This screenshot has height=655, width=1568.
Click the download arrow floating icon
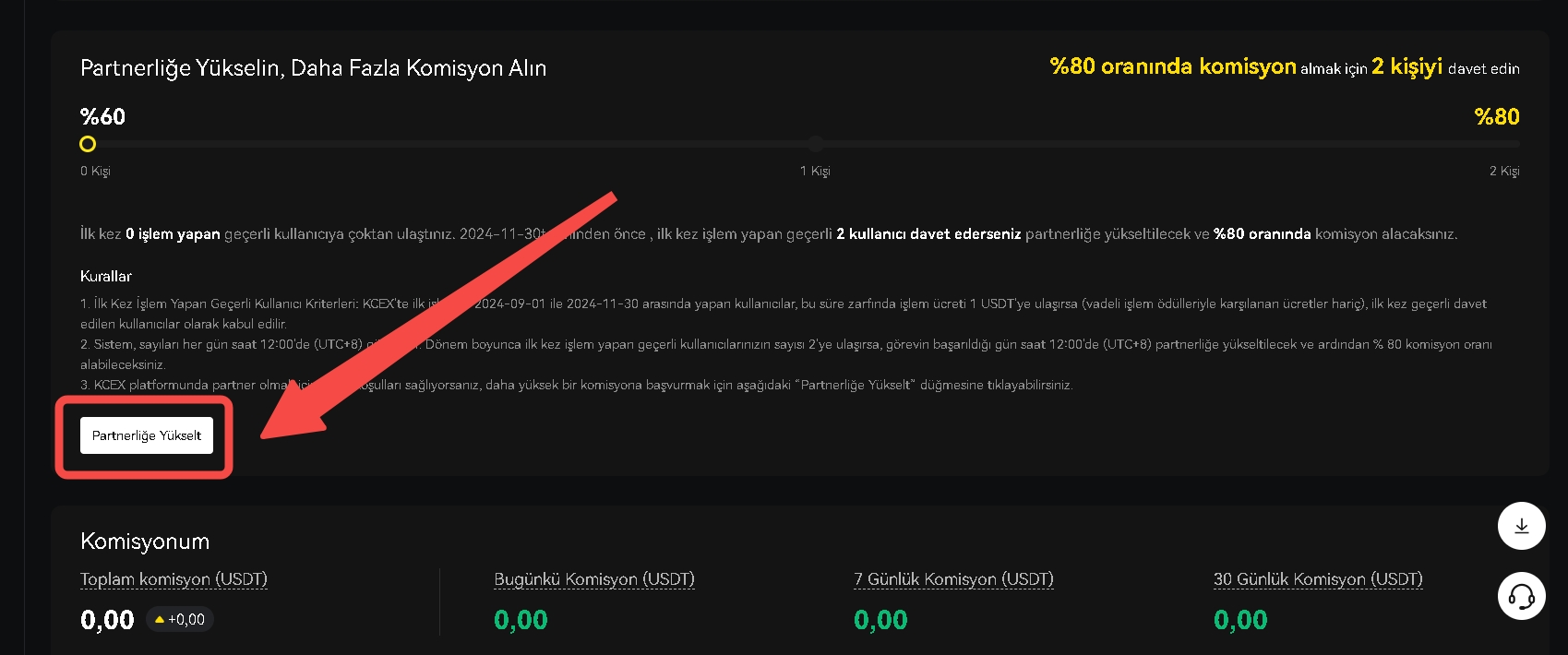pyautogui.click(x=1521, y=526)
